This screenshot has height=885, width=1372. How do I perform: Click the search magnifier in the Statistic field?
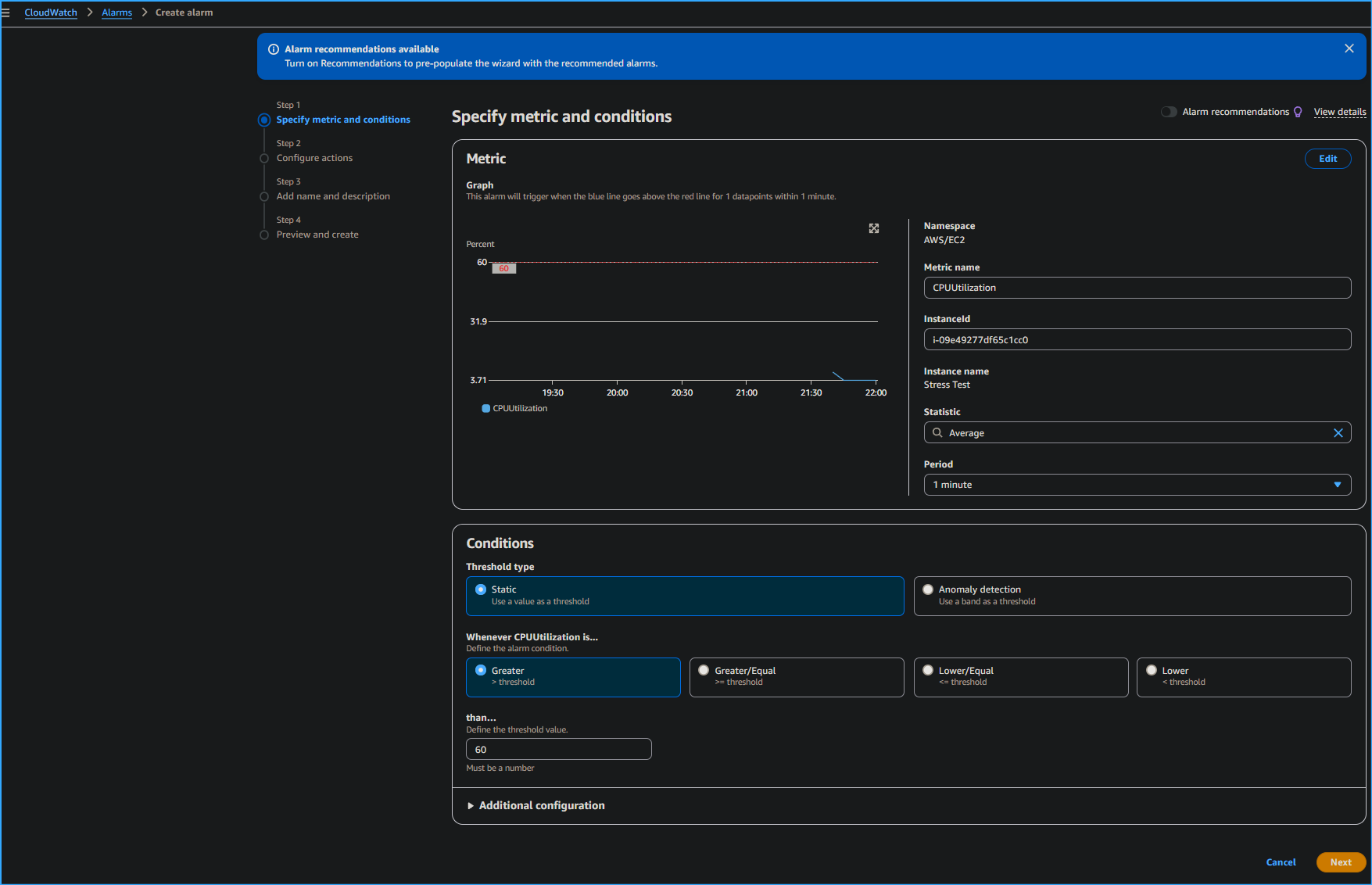[937, 432]
